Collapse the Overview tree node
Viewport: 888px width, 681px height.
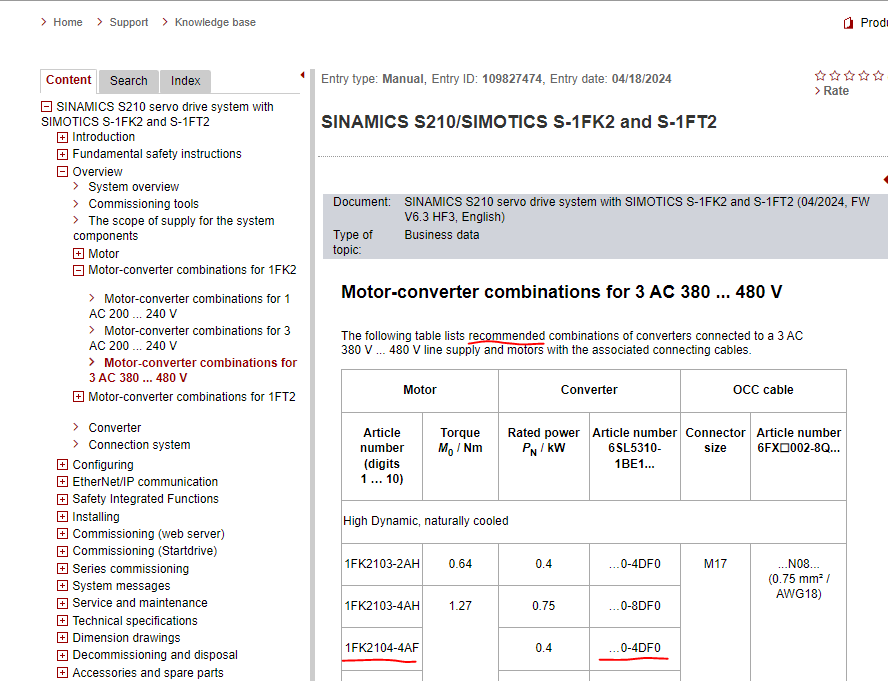tap(62, 172)
